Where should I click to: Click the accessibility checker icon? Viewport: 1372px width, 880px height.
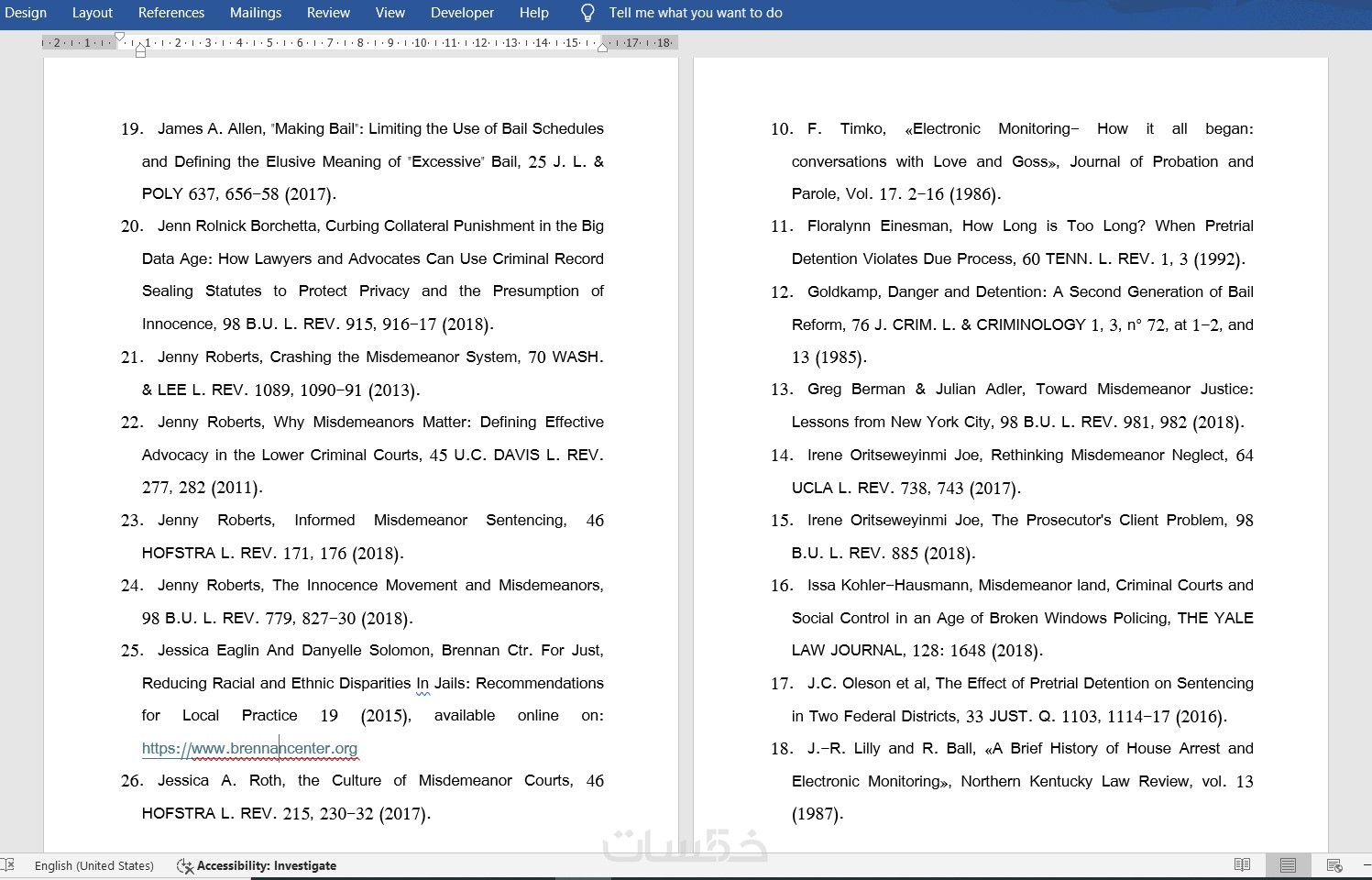coord(184,865)
